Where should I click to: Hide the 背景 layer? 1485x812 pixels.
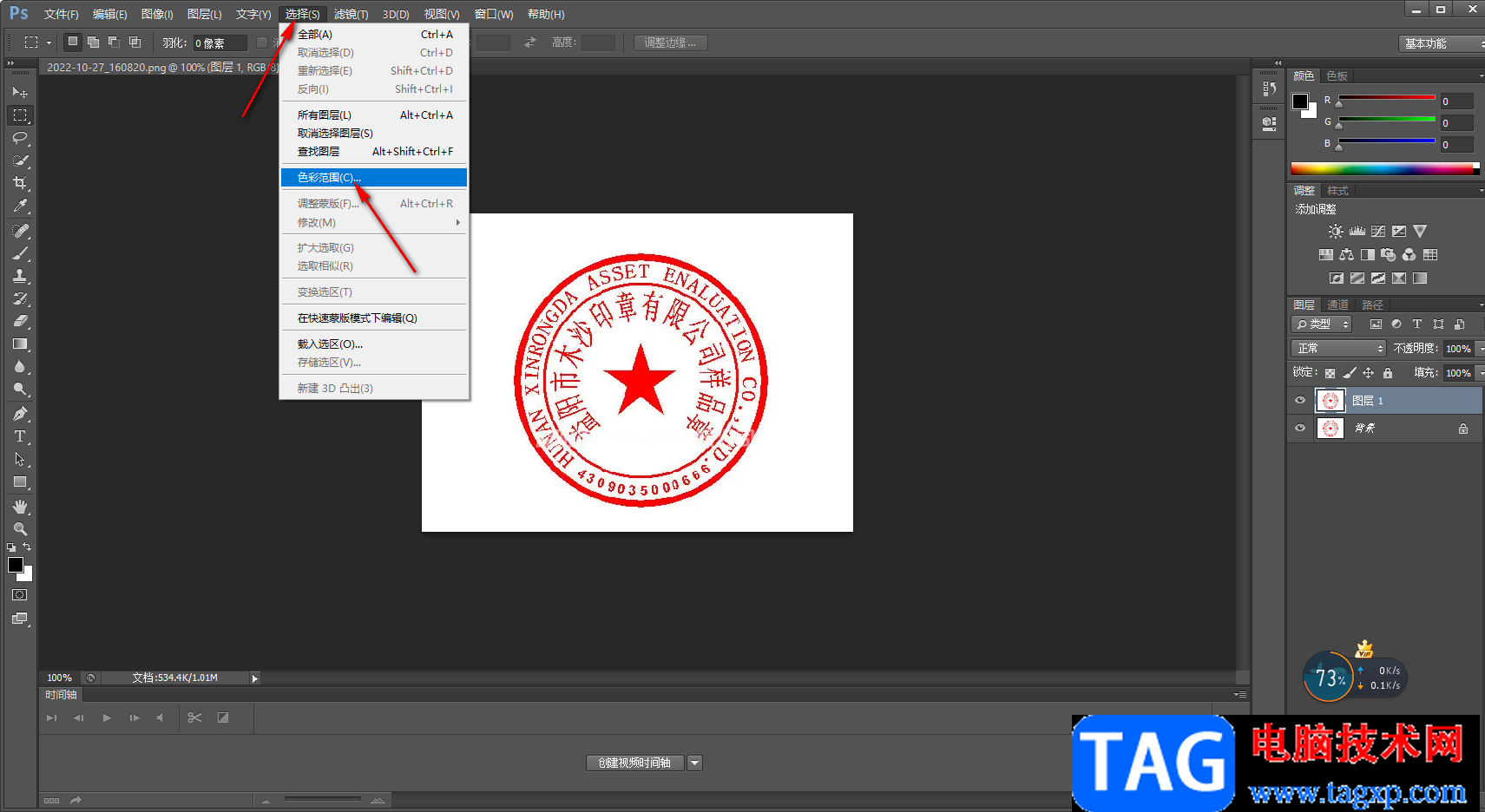point(1300,428)
